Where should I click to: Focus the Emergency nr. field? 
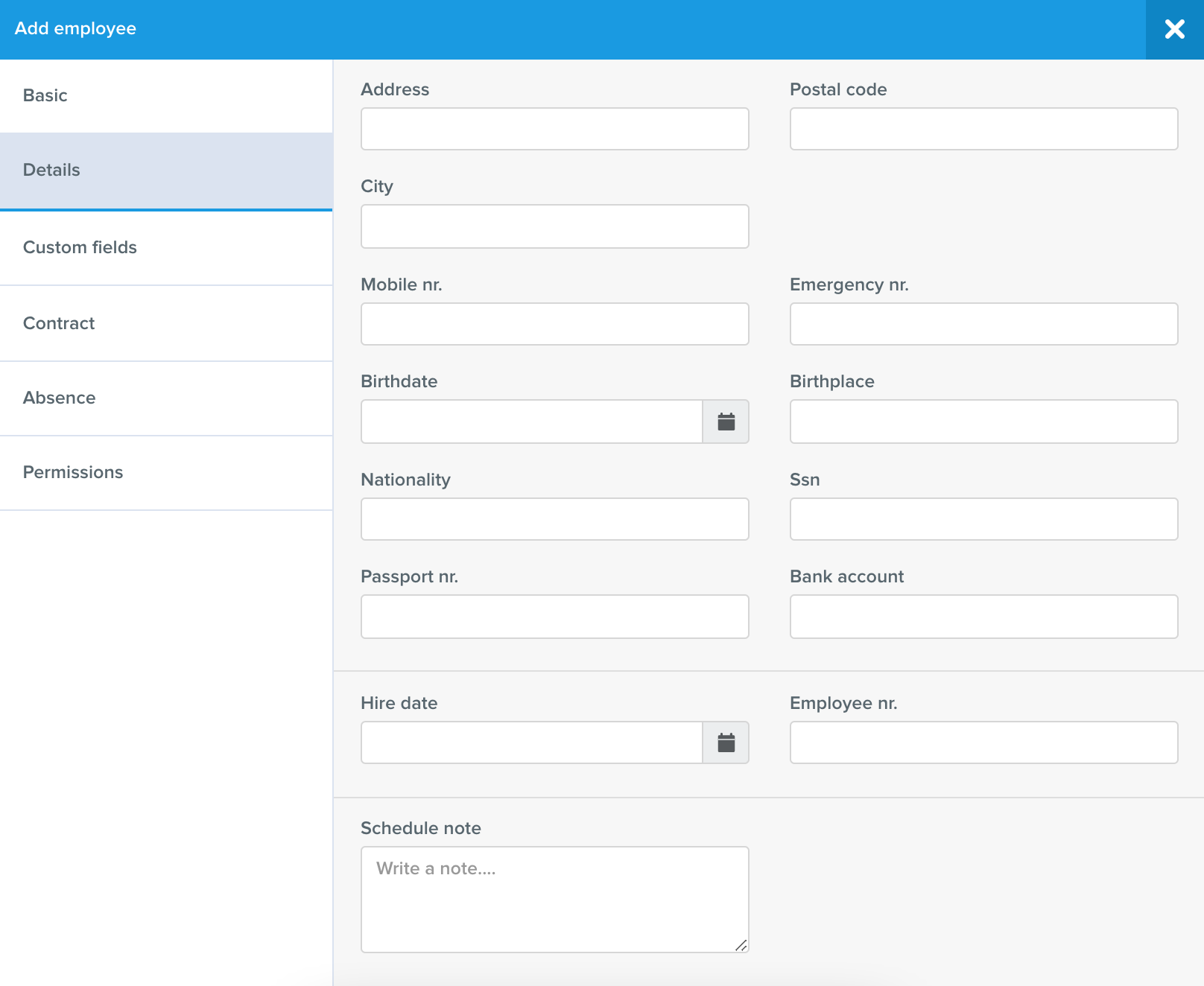coord(983,324)
